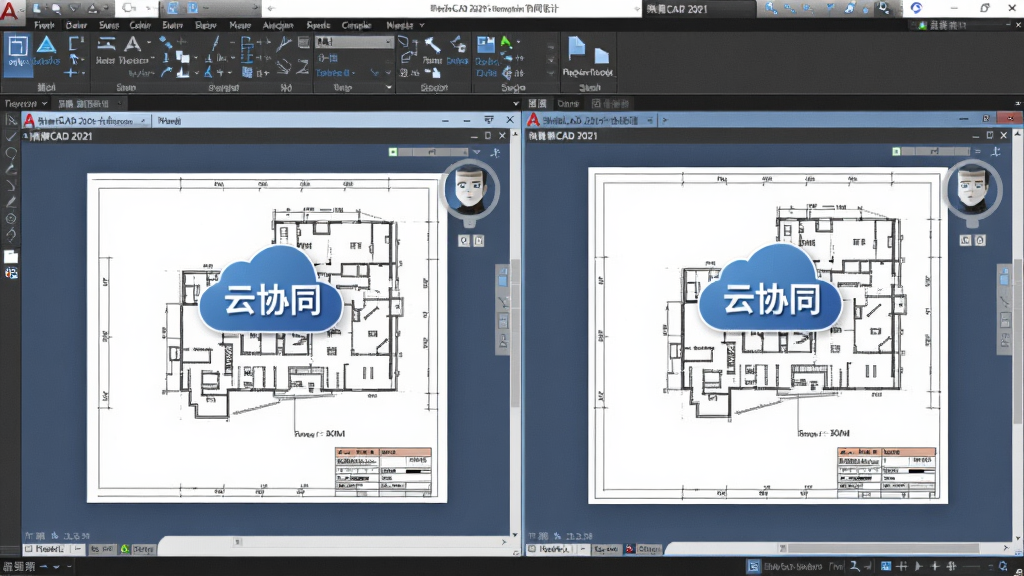Click the user avatar in the left drawing
1024x576 pixels.
[470, 189]
